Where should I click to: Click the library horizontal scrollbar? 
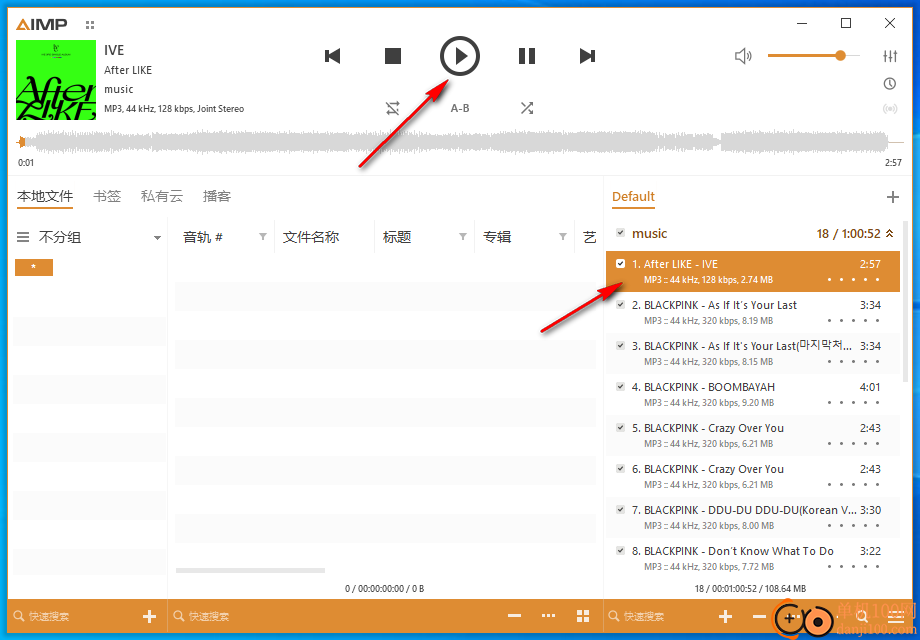(x=251, y=570)
